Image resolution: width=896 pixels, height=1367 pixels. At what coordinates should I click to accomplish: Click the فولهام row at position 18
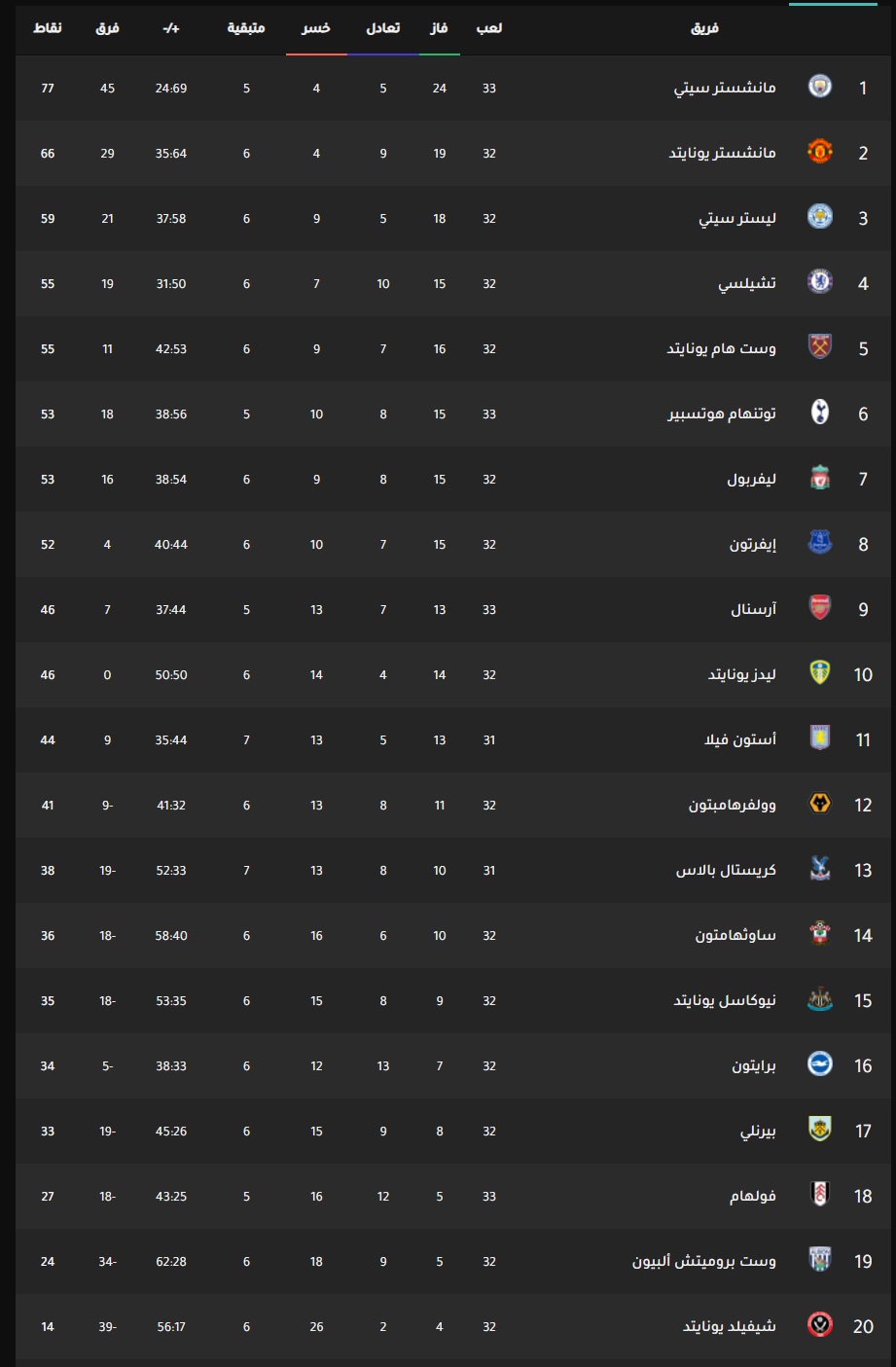[x=453, y=1197]
